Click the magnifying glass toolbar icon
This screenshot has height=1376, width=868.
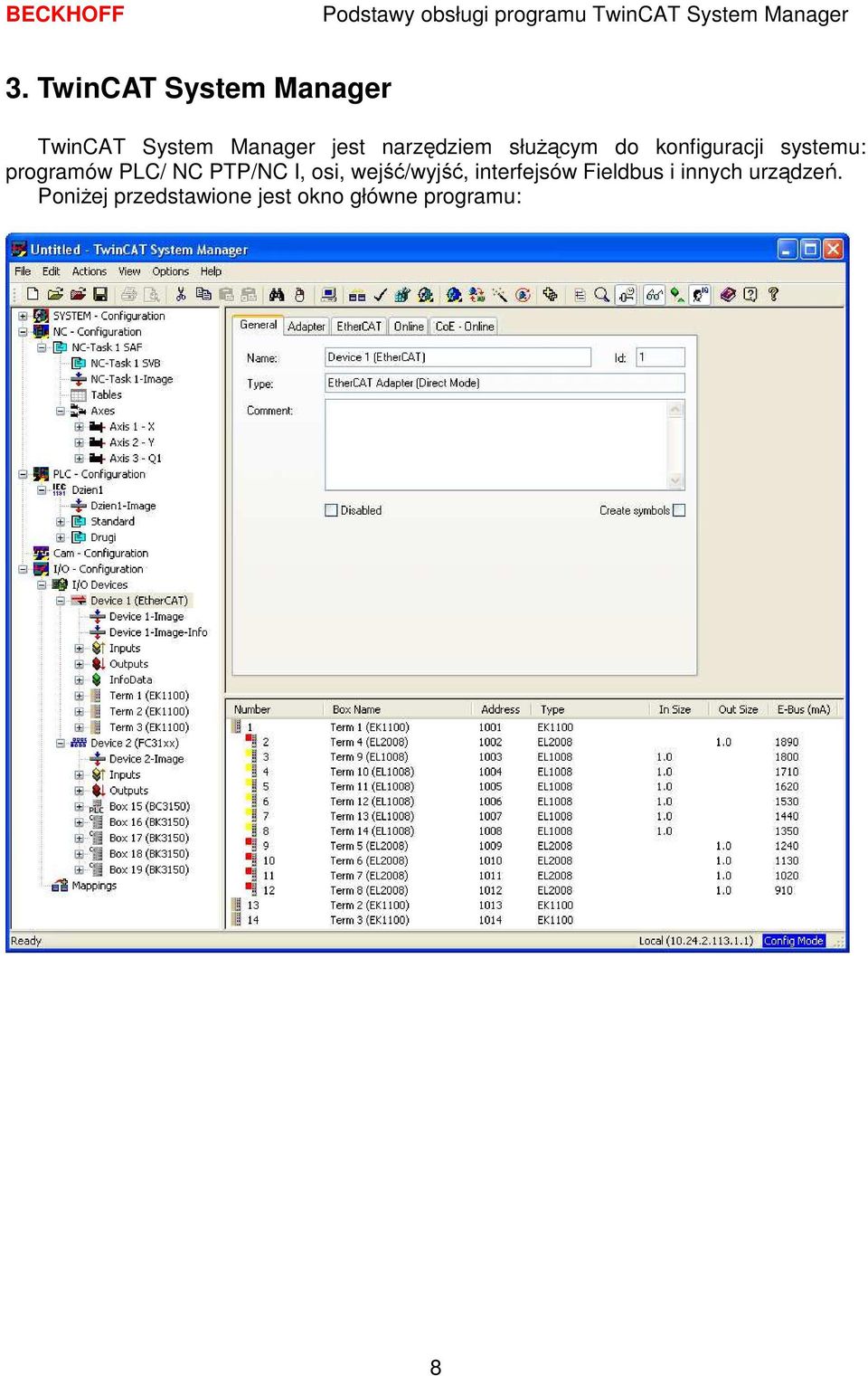[601, 294]
